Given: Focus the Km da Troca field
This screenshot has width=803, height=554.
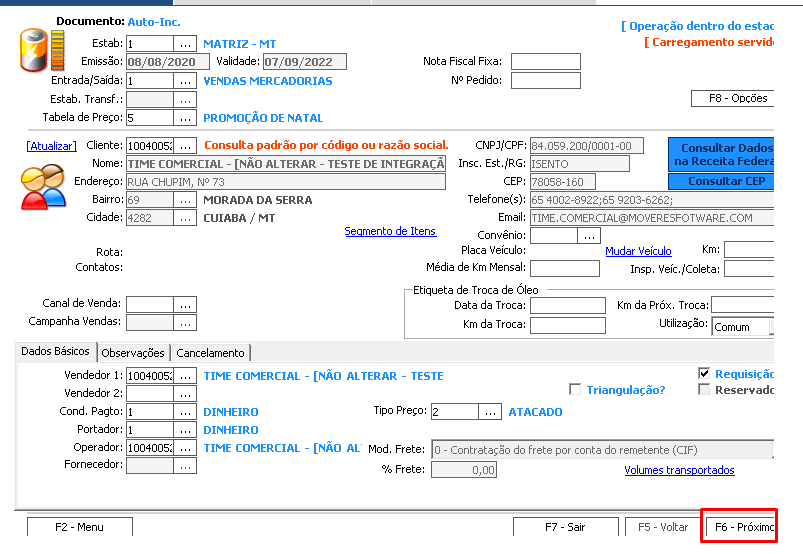Looking at the screenshot, I should [x=568, y=325].
